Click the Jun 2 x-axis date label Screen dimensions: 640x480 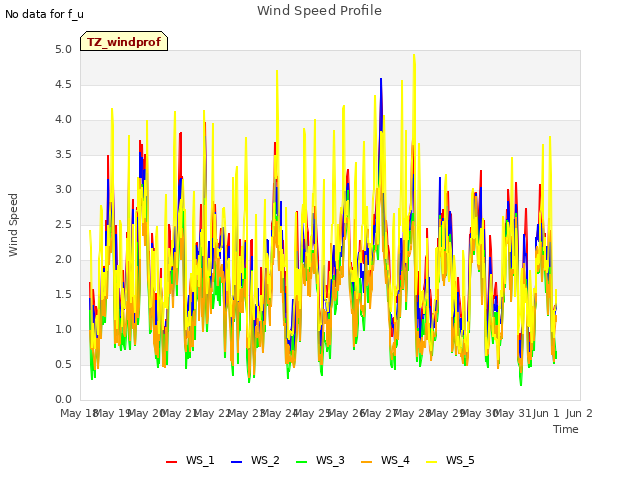tap(579, 413)
